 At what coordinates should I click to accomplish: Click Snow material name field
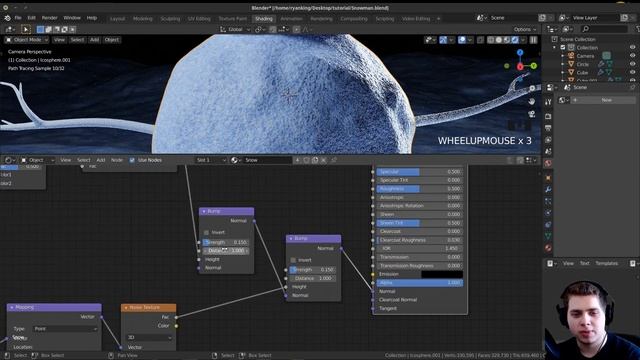point(268,160)
